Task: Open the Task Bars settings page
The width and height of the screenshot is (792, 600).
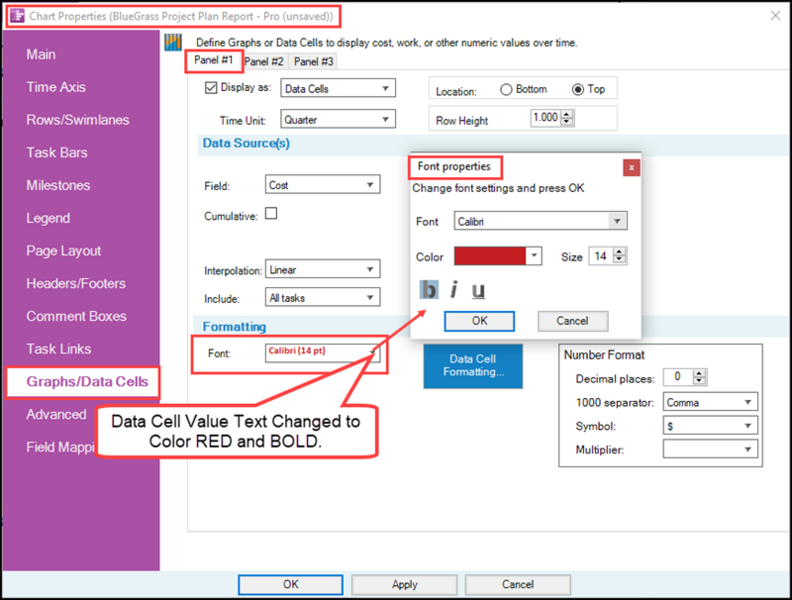Action: point(57,153)
